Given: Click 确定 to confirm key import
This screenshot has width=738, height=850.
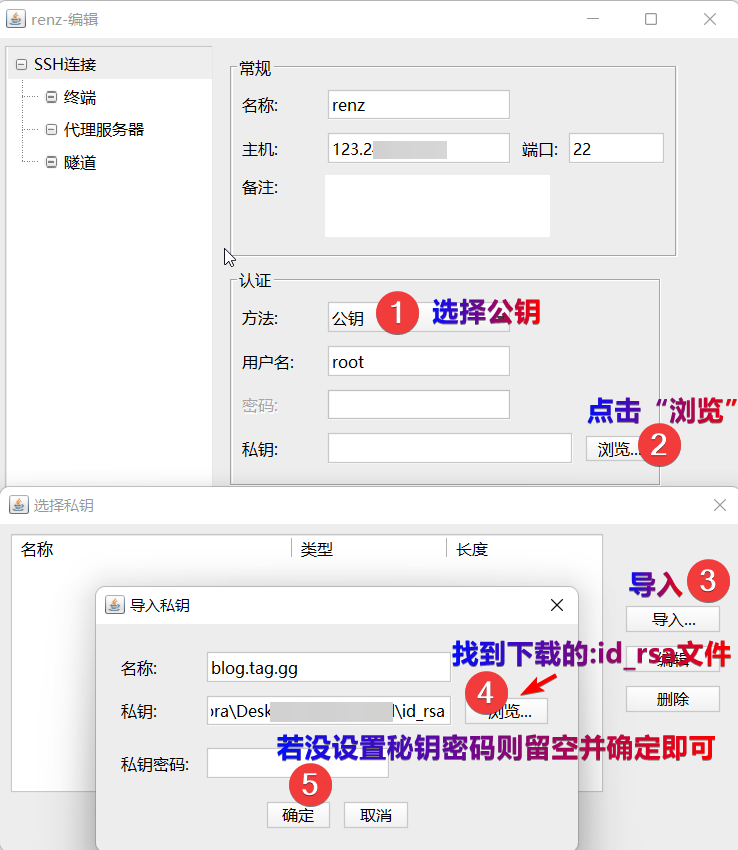Looking at the screenshot, I should (298, 815).
